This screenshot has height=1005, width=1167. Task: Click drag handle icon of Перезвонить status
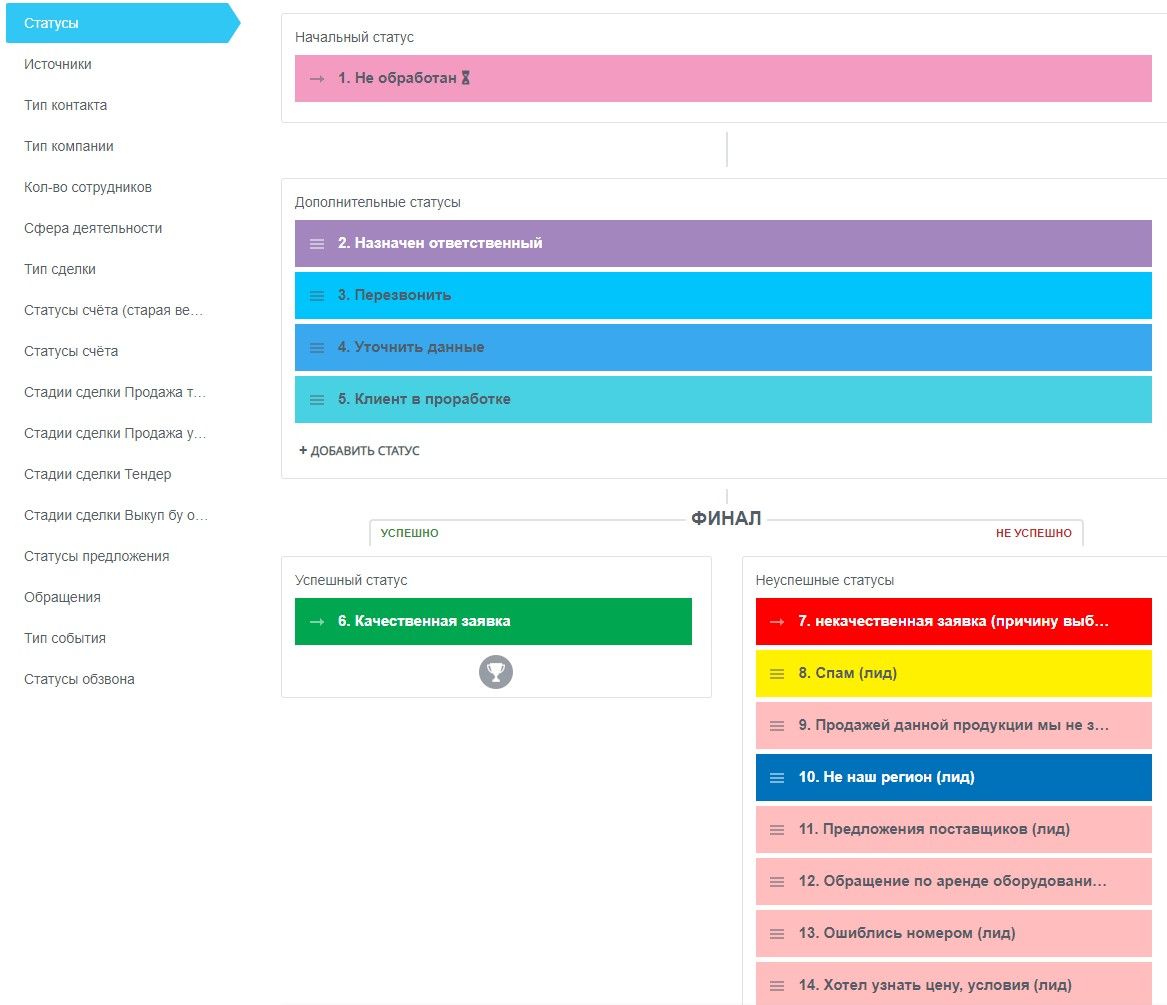[317, 296]
